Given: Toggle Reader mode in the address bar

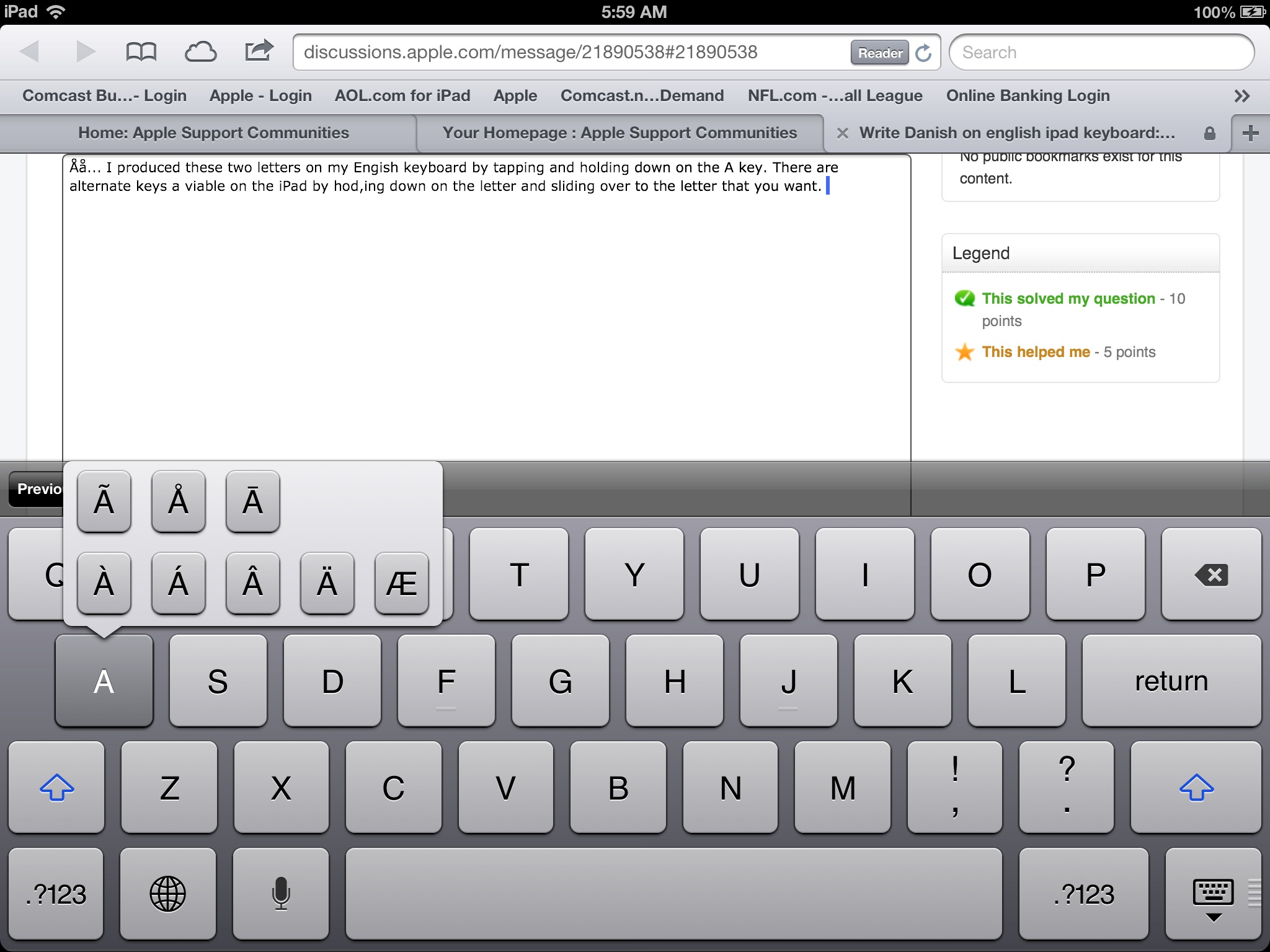Looking at the screenshot, I should pyautogui.click(x=879, y=53).
